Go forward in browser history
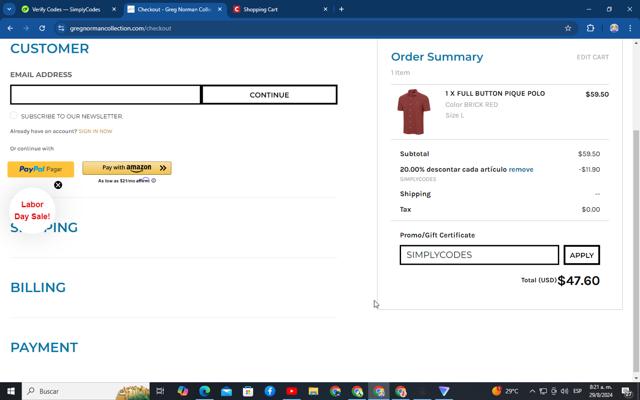 click(x=26, y=28)
